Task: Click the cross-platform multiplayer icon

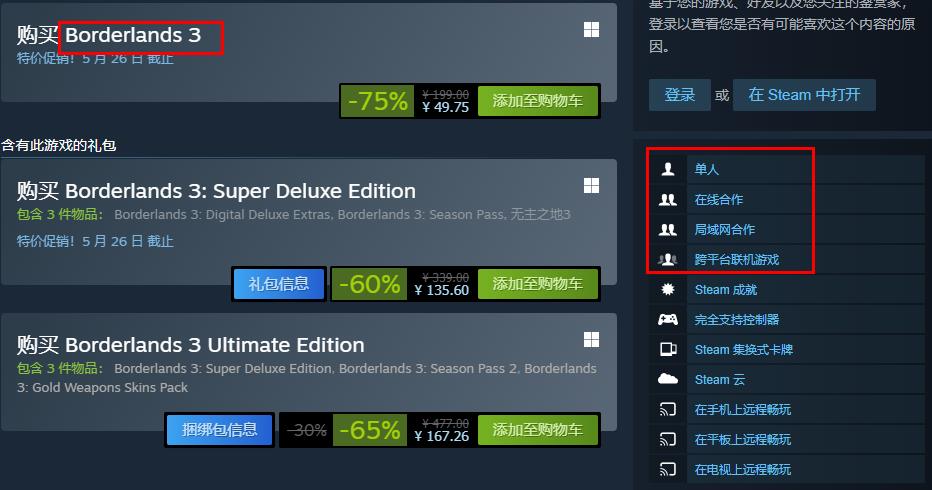Action: tap(667, 259)
